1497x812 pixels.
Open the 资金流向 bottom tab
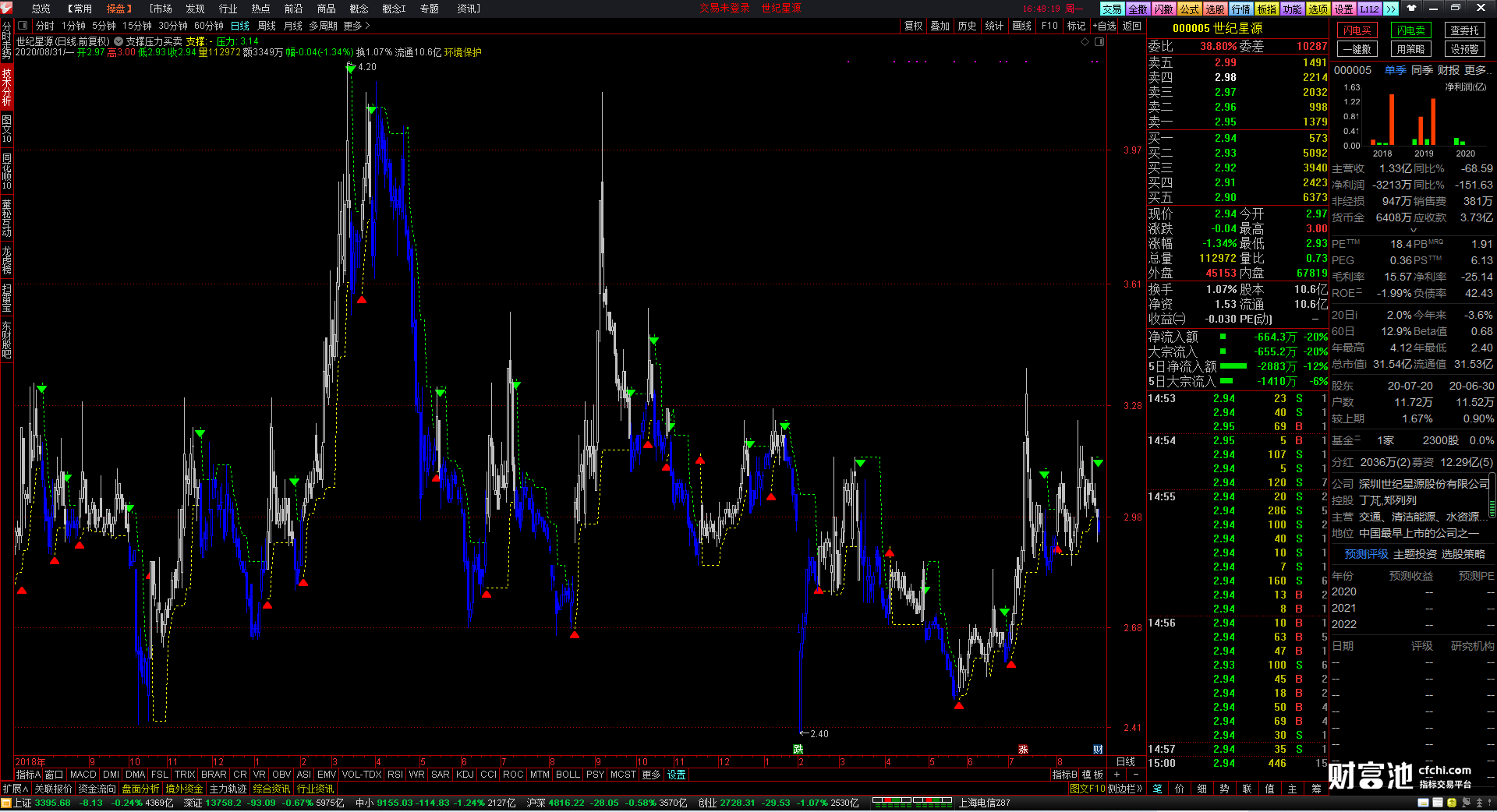tap(97, 789)
